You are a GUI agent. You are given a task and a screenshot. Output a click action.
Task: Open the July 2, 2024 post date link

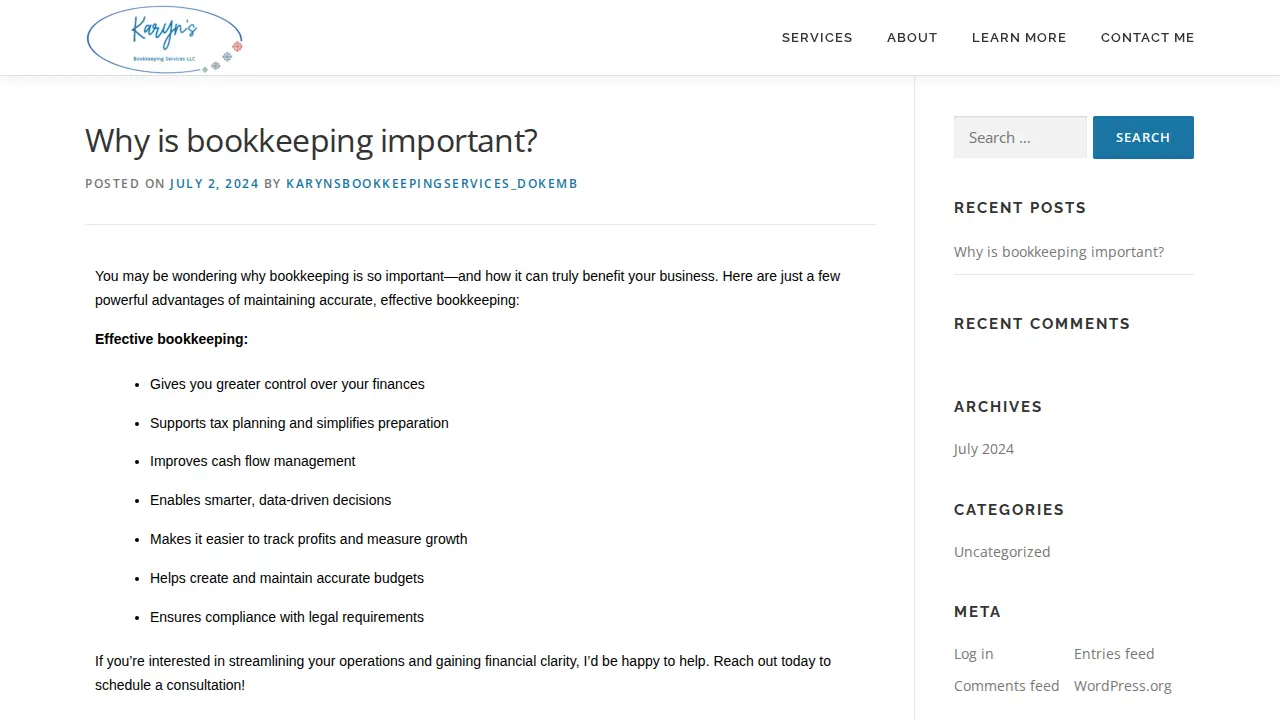[214, 184]
